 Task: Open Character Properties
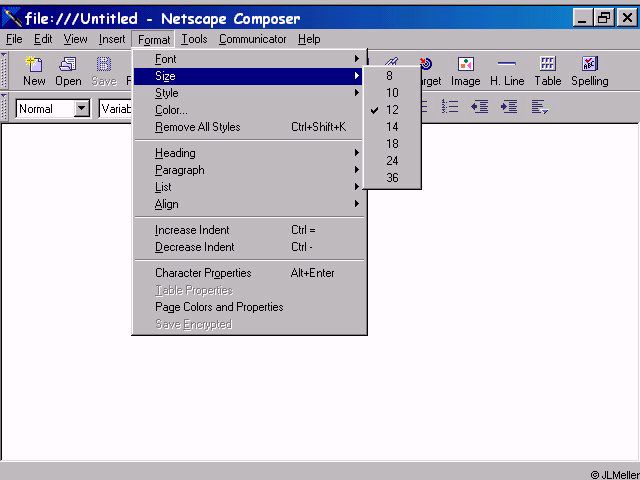pyautogui.click(x=248, y=273)
